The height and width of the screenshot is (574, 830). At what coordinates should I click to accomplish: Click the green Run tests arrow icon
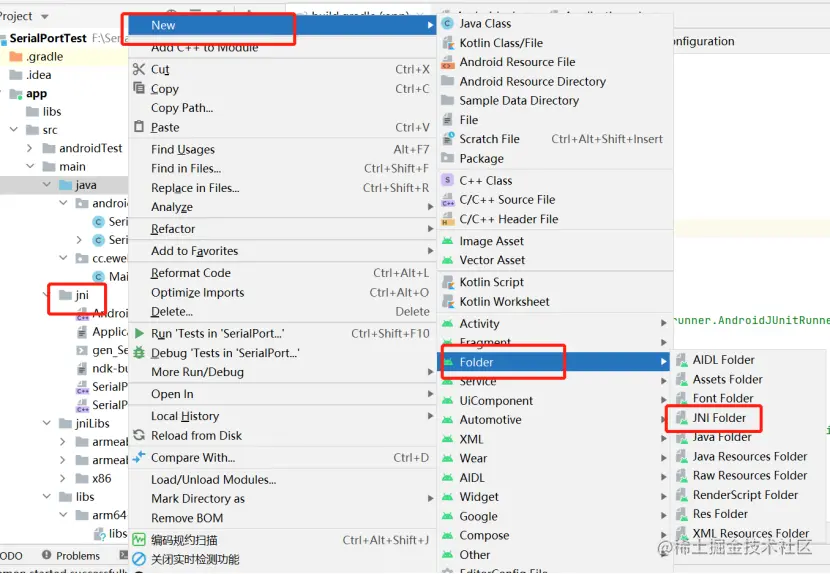(139, 333)
